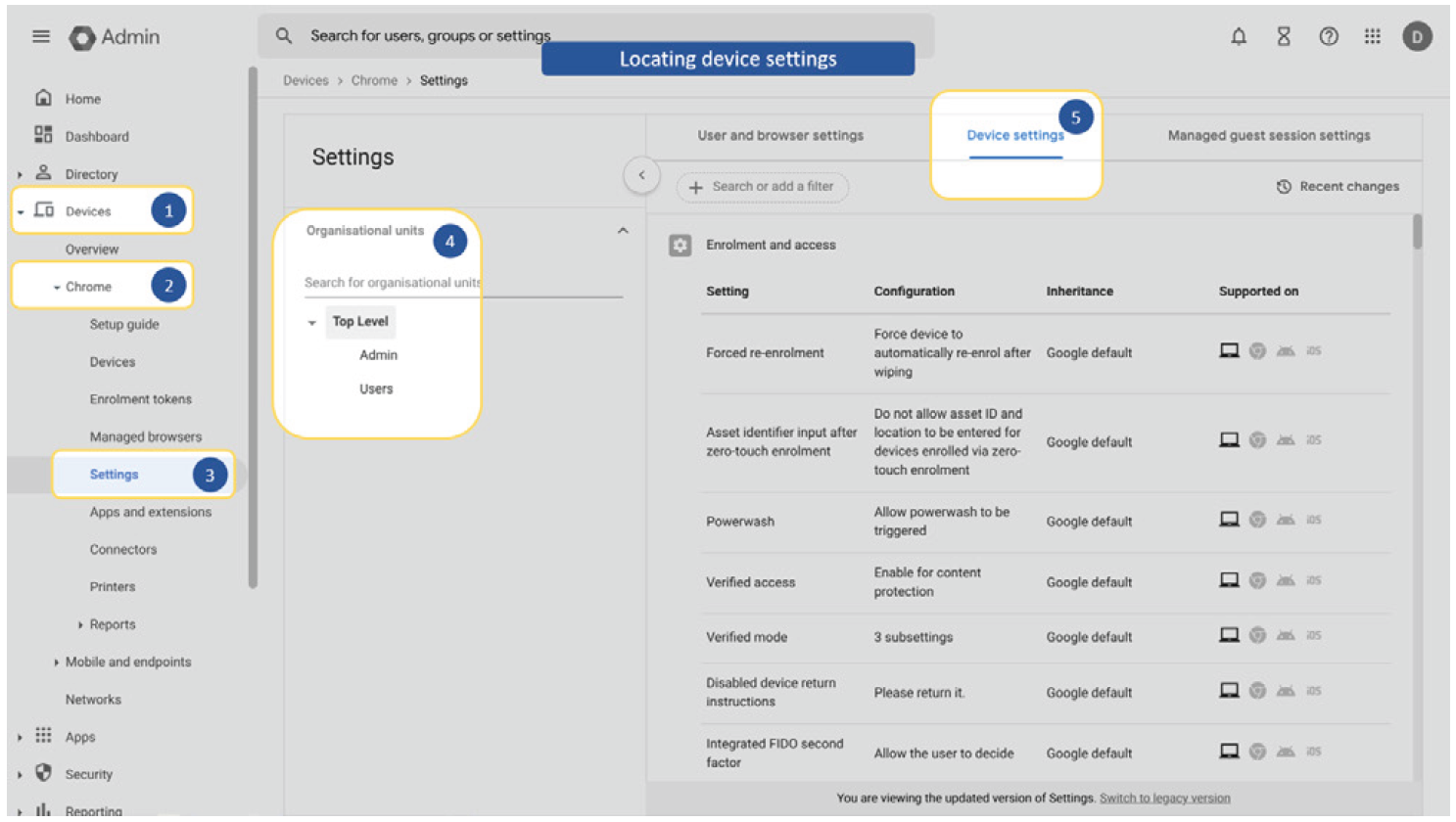Click 'Please return it.' configuration text

pos(919,693)
